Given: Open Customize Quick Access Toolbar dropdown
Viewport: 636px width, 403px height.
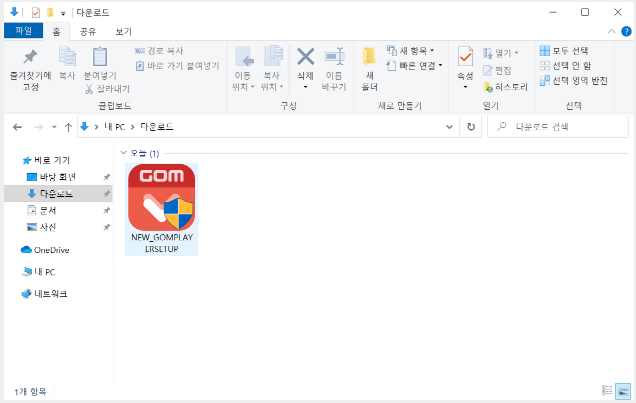Looking at the screenshot, I should point(63,13).
